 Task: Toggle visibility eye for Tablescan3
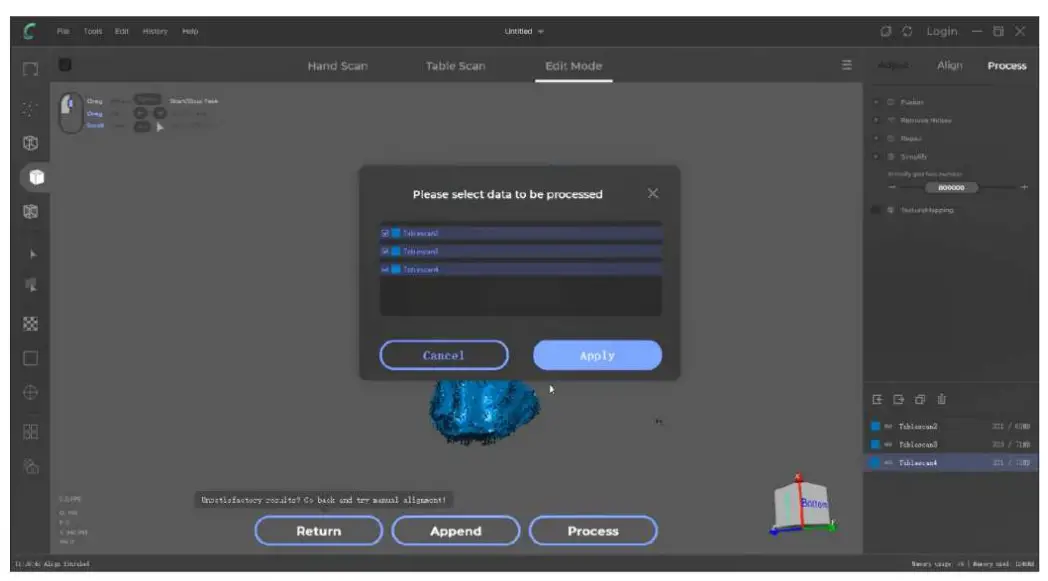coord(888,444)
